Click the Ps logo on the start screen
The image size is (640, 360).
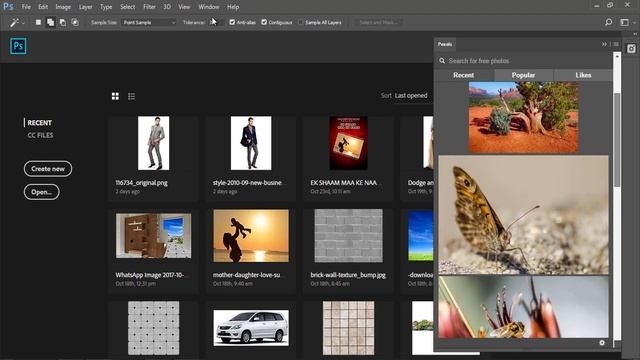(18, 46)
